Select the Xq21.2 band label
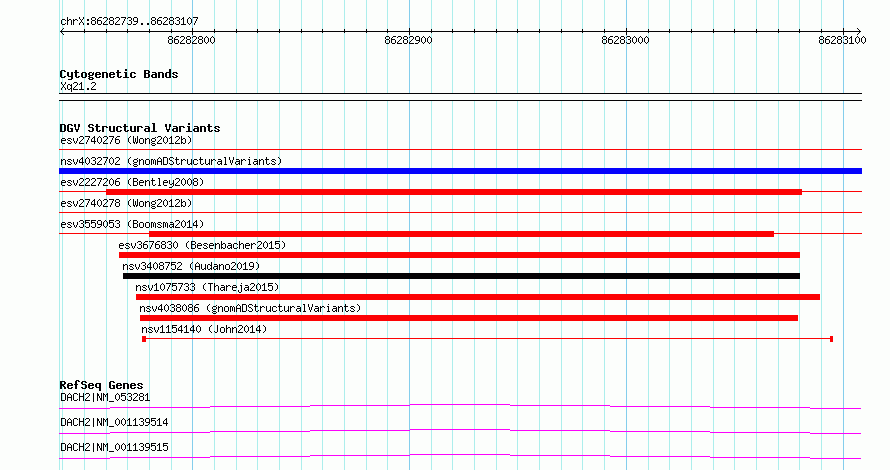Screen dimensions: 890x470 78,87
